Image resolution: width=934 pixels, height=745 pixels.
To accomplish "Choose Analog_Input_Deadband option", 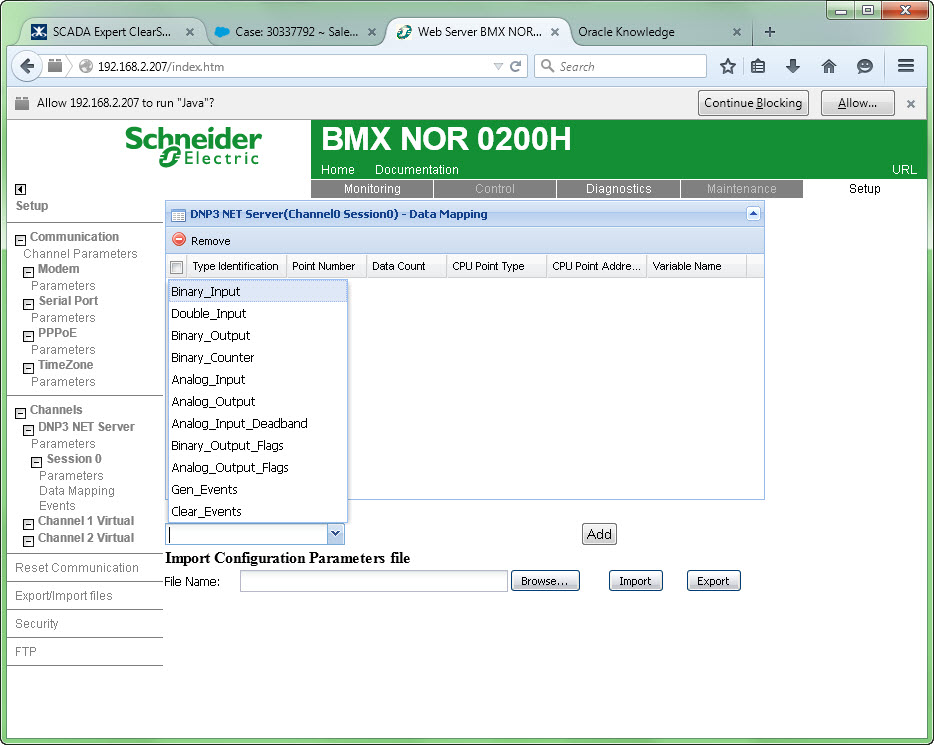I will tap(257, 423).
